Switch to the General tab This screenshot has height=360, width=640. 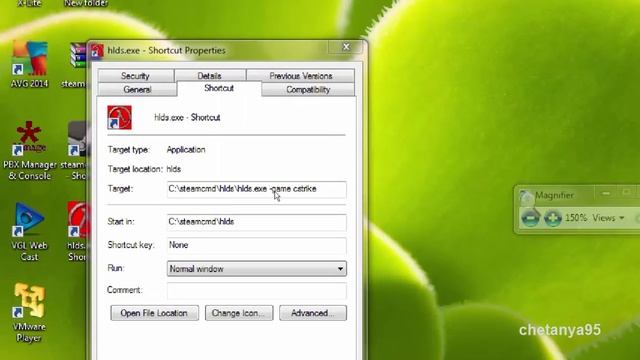point(137,89)
